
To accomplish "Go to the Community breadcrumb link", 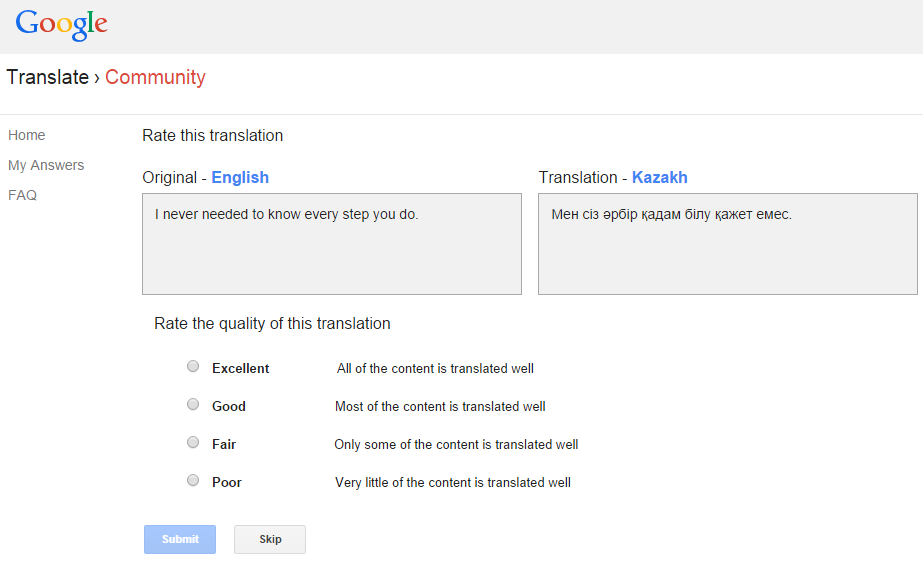I will point(155,77).
